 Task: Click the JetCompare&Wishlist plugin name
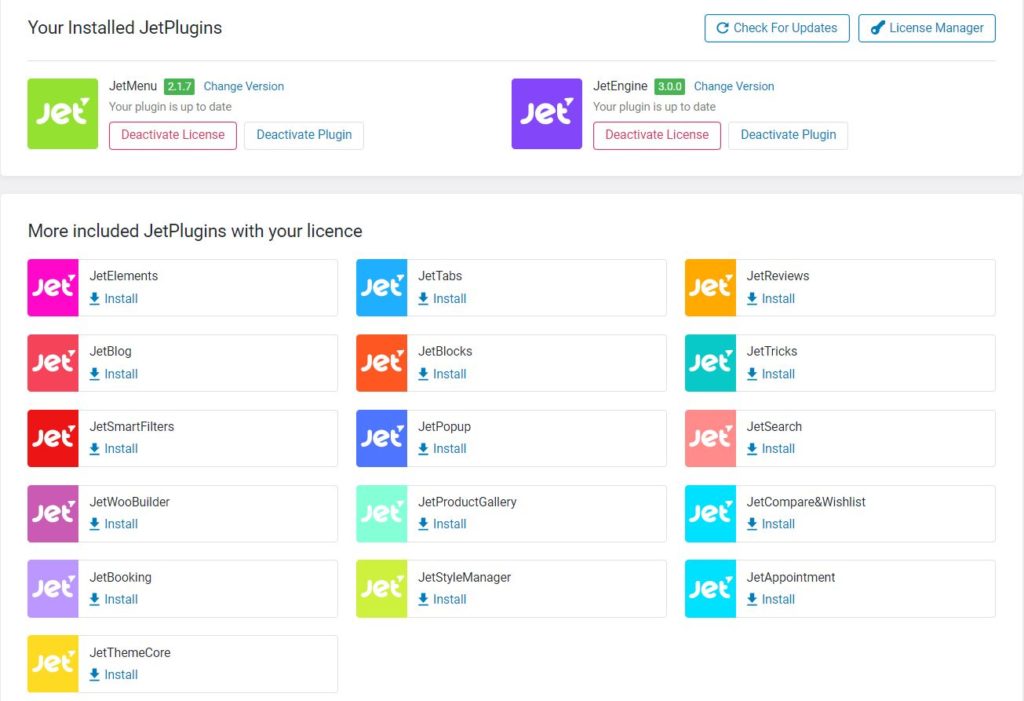(x=806, y=502)
